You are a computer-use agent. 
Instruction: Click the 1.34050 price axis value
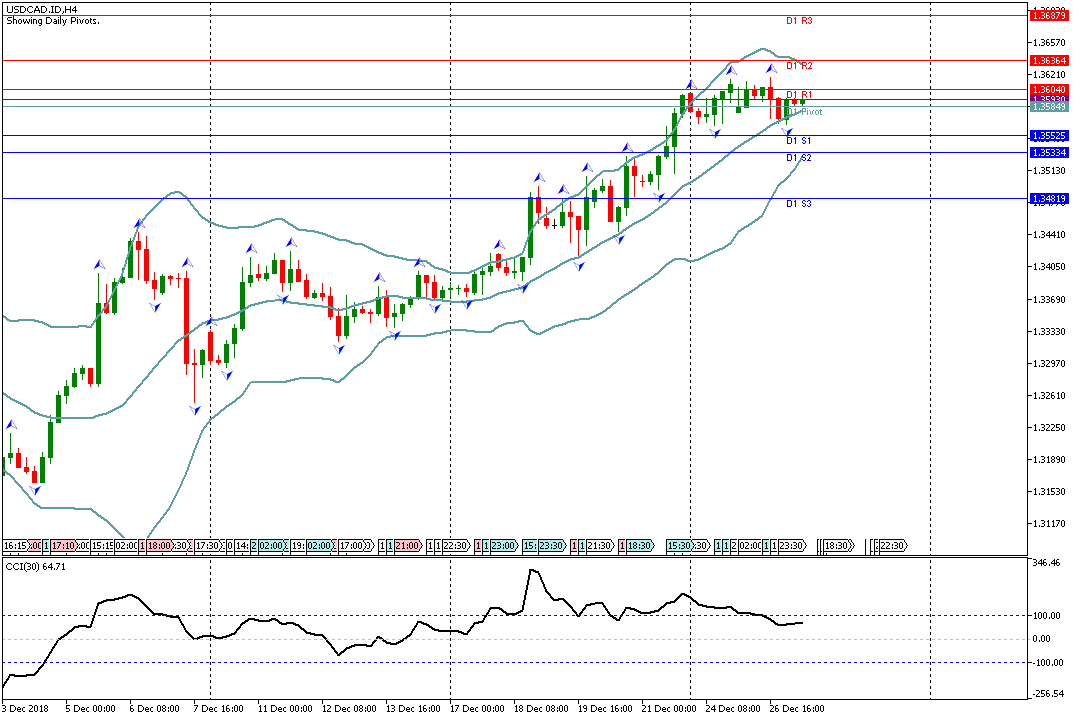(1049, 267)
